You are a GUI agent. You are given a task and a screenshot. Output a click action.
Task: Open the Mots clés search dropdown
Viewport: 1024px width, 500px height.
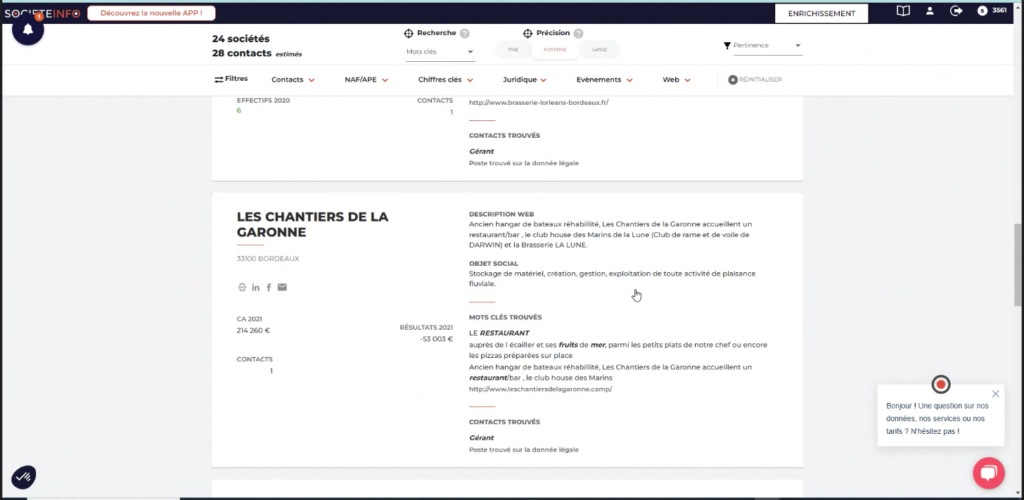pos(439,51)
